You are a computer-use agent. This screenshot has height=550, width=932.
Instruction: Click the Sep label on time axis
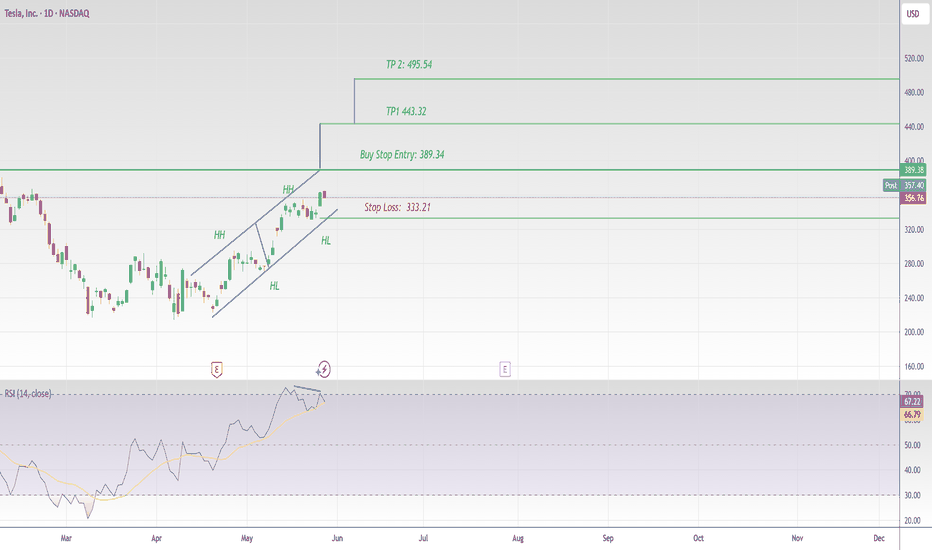coord(608,538)
